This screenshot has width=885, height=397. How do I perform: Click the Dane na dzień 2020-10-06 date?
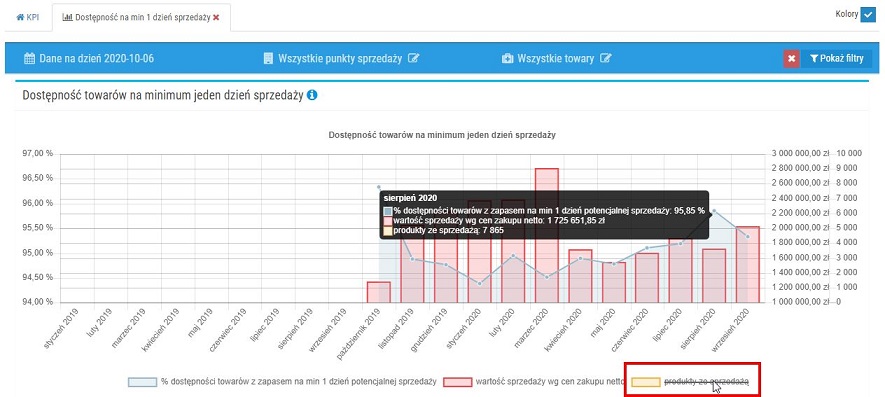click(97, 58)
